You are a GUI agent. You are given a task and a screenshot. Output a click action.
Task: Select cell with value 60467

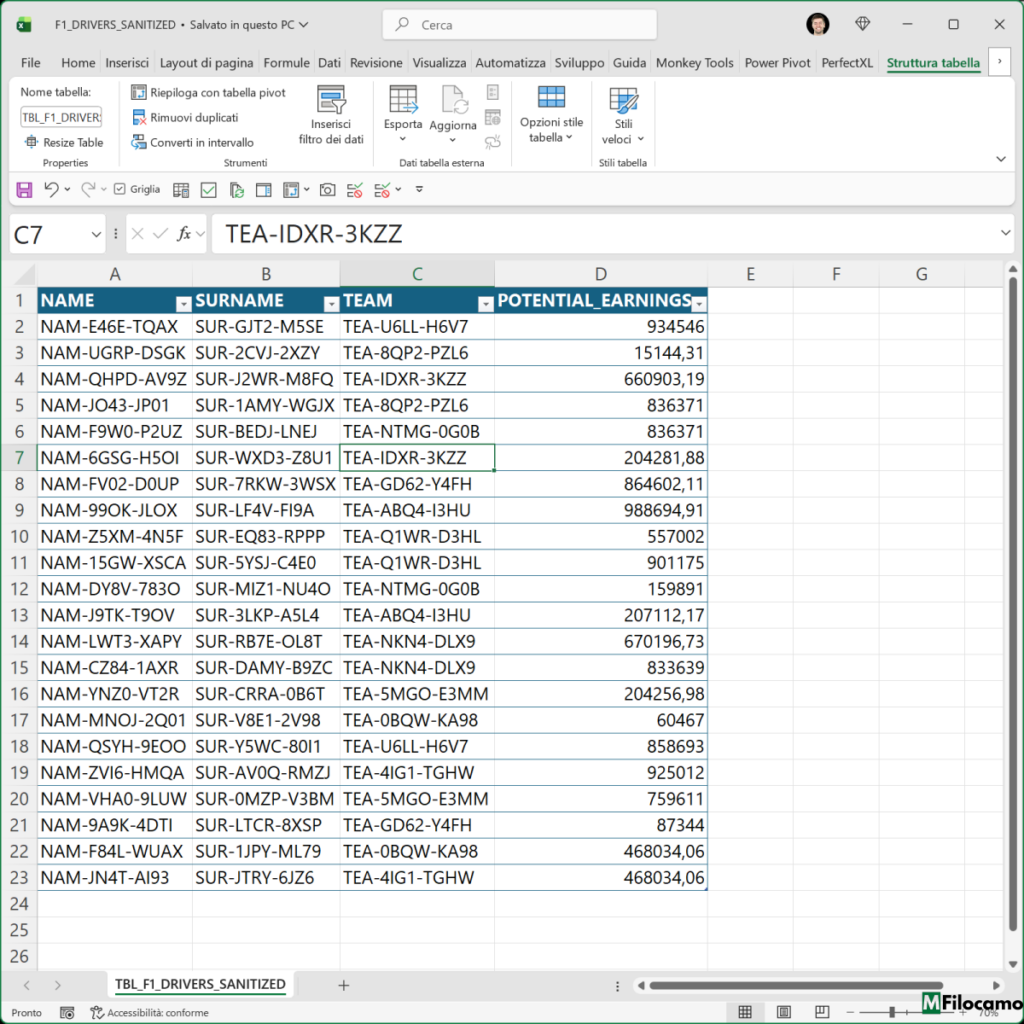601,720
